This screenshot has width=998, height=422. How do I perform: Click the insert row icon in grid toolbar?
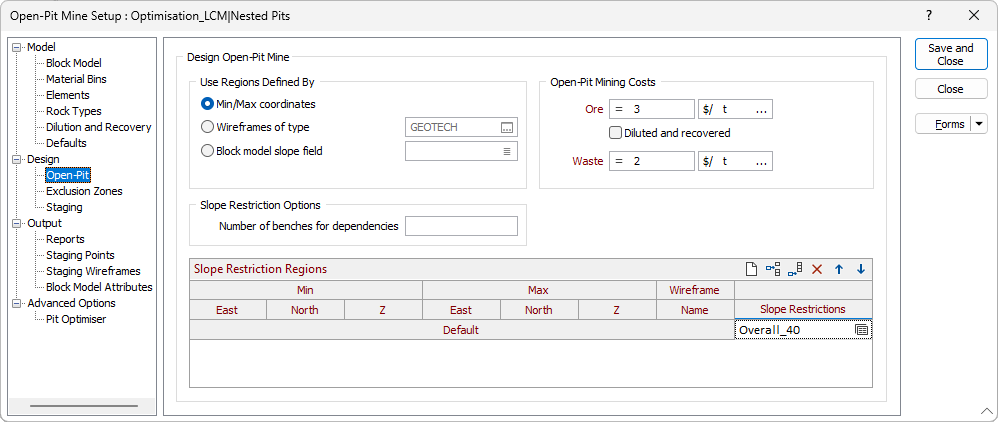click(773, 269)
